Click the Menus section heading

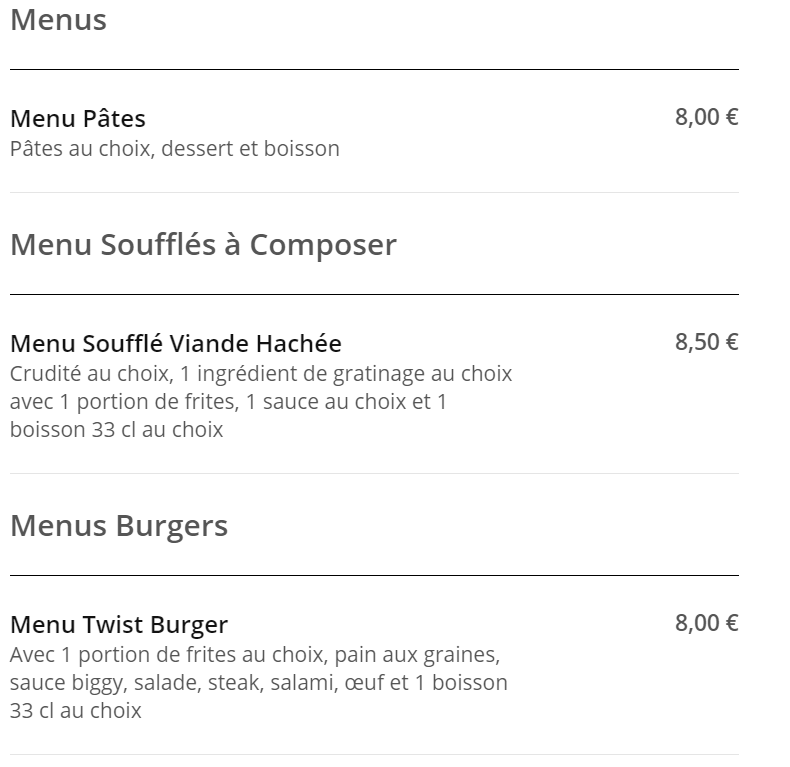[58, 20]
